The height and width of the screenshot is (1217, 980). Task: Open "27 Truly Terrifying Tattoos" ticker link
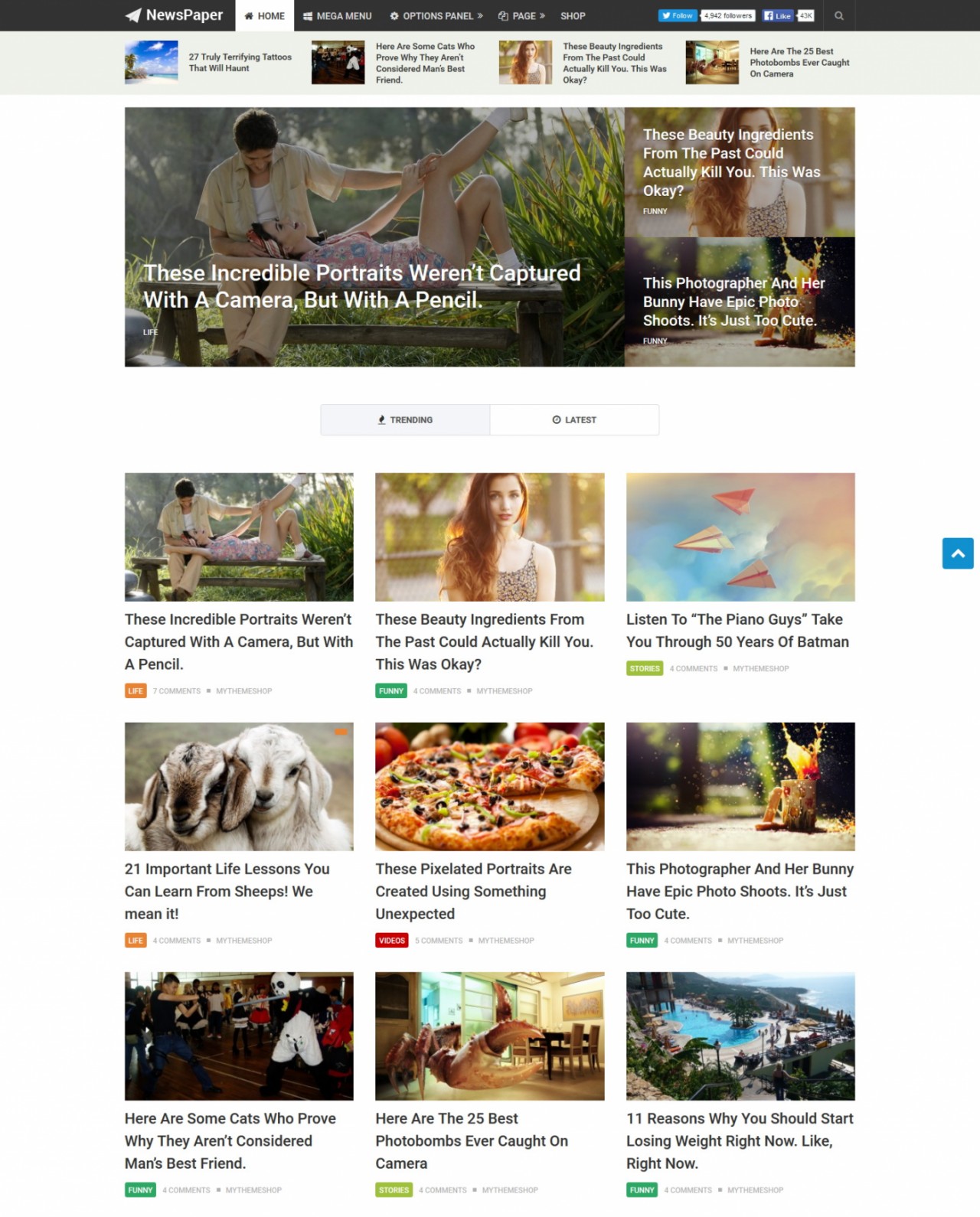coord(240,62)
